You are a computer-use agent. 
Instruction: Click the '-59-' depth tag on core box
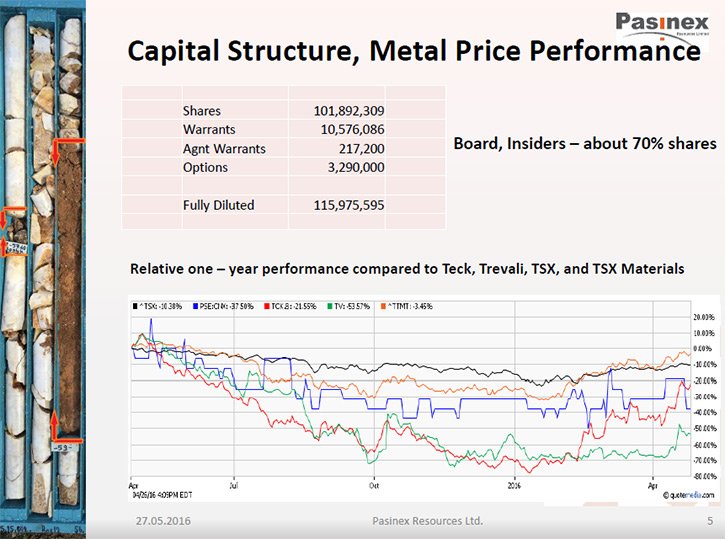pos(64,447)
